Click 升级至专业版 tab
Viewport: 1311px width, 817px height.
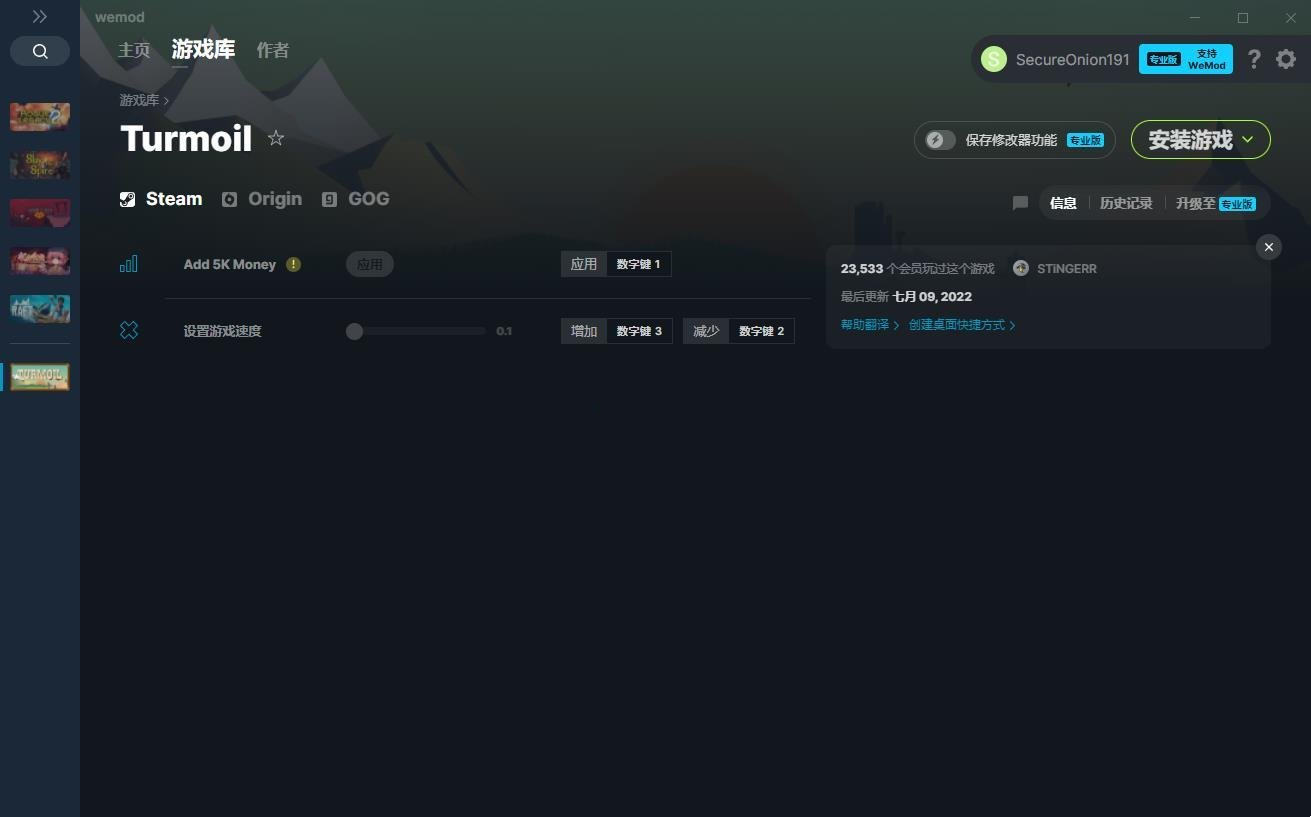(1215, 203)
